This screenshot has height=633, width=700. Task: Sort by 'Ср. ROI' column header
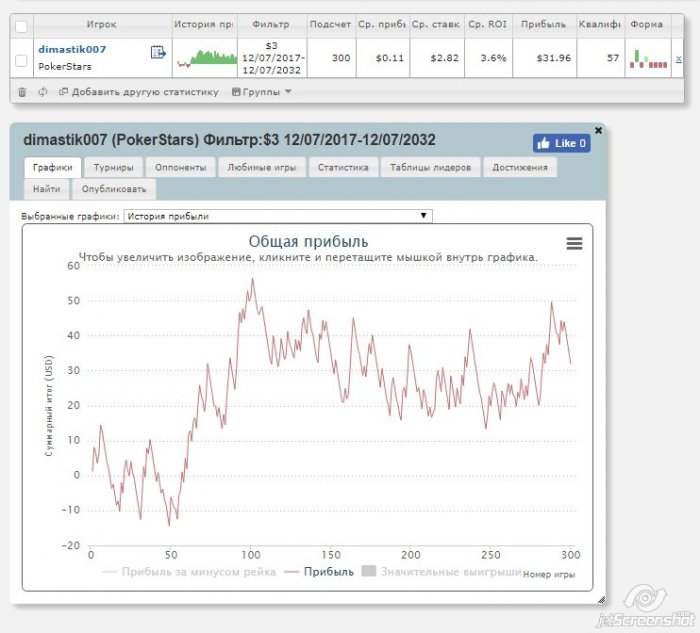(488, 25)
